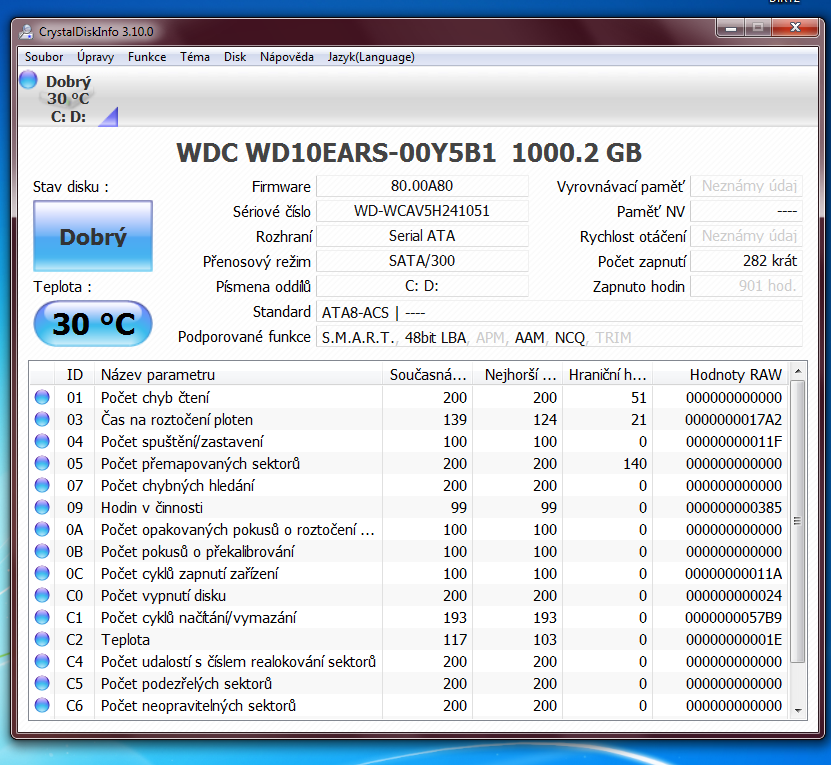This screenshot has height=765, width=831.
Task: Open the Funkce menu
Action: point(147,57)
